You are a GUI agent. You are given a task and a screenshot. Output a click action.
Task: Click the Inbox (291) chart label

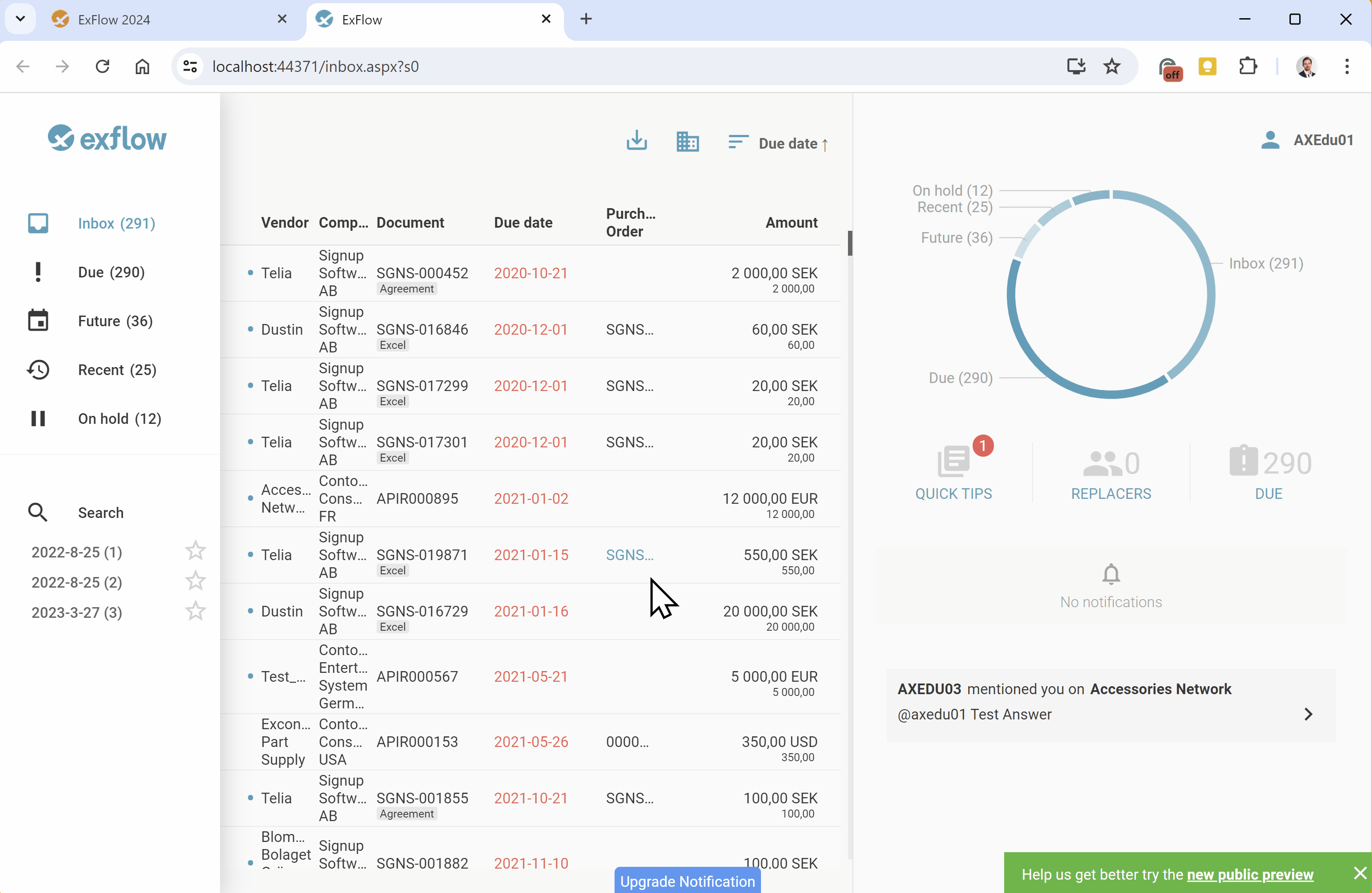[x=1266, y=264]
